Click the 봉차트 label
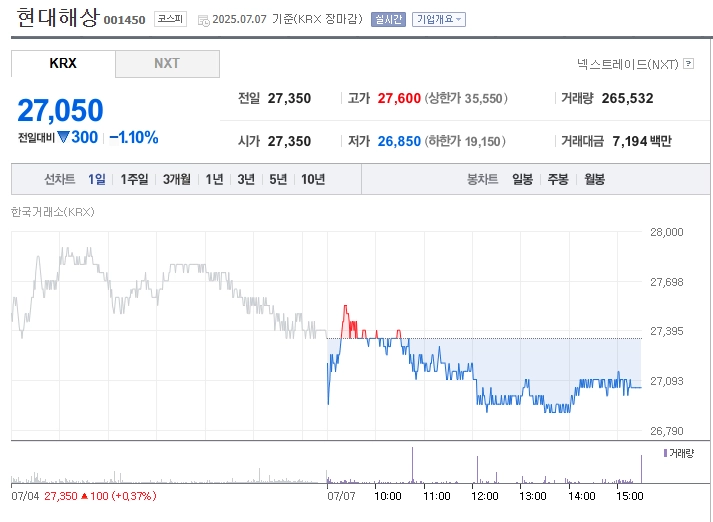Image resolution: width=713 pixels, height=522 pixels. [x=482, y=179]
